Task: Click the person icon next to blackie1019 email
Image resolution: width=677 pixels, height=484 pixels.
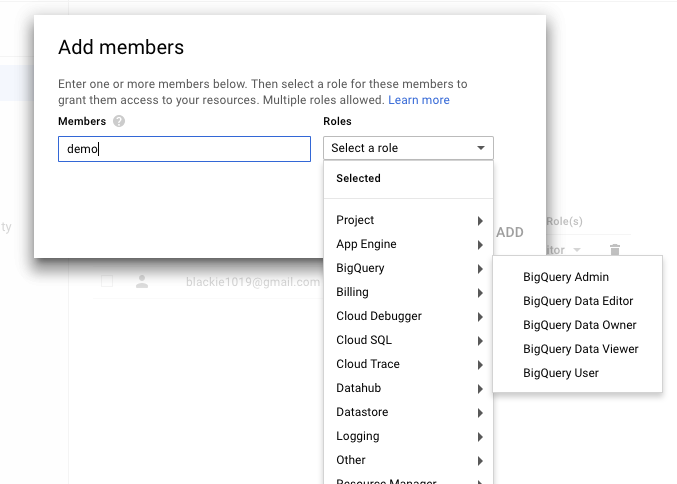Action: 142,282
